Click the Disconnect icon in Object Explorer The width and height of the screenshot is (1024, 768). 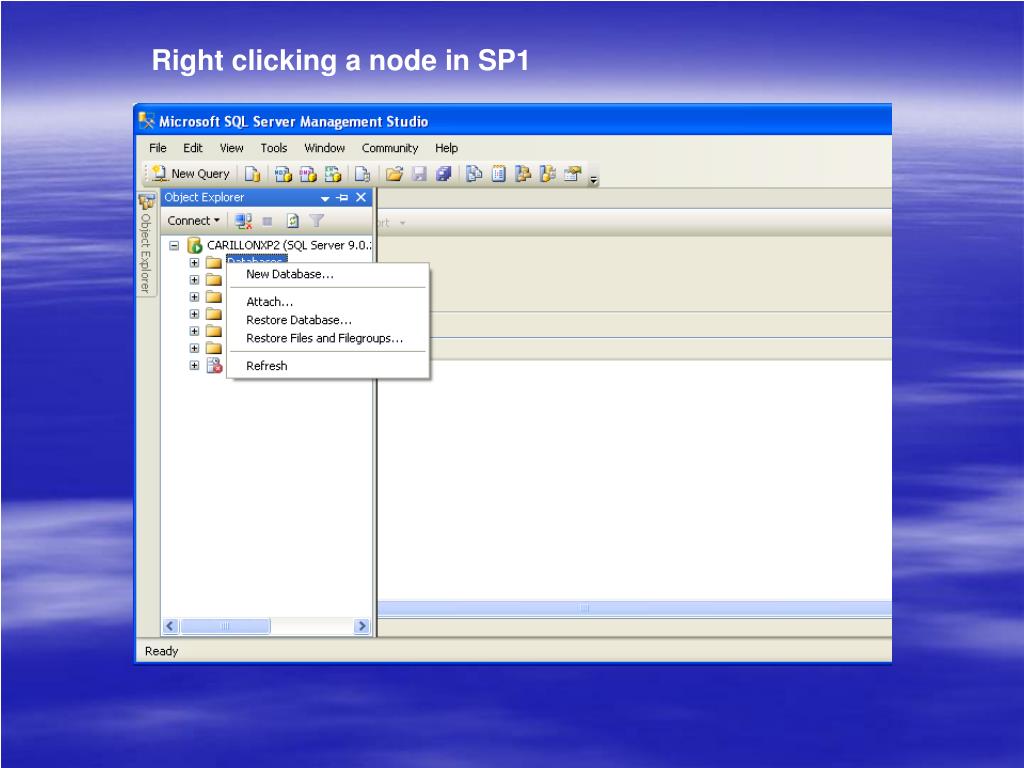(244, 221)
